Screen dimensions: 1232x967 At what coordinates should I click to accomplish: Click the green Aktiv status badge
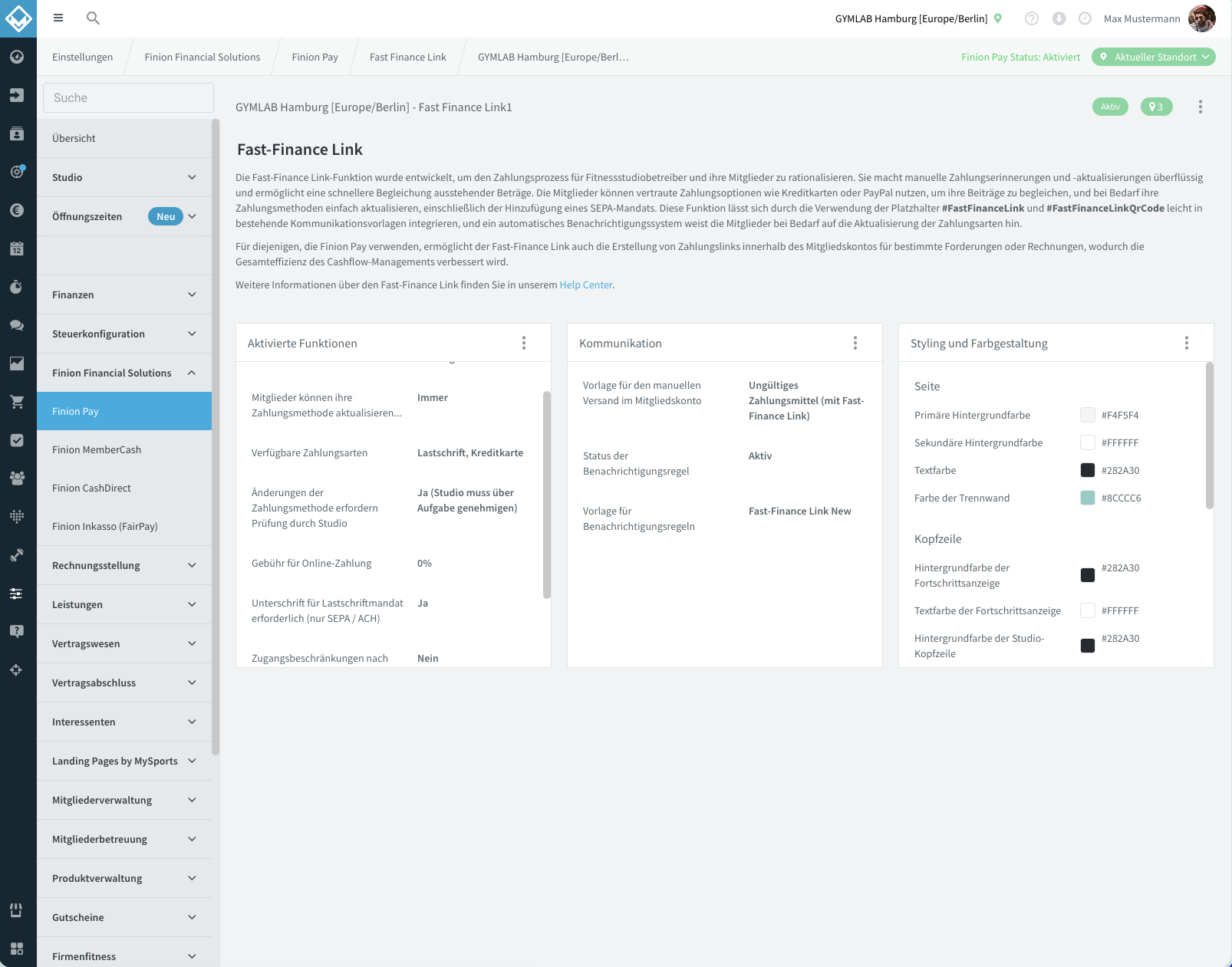pyautogui.click(x=1110, y=107)
